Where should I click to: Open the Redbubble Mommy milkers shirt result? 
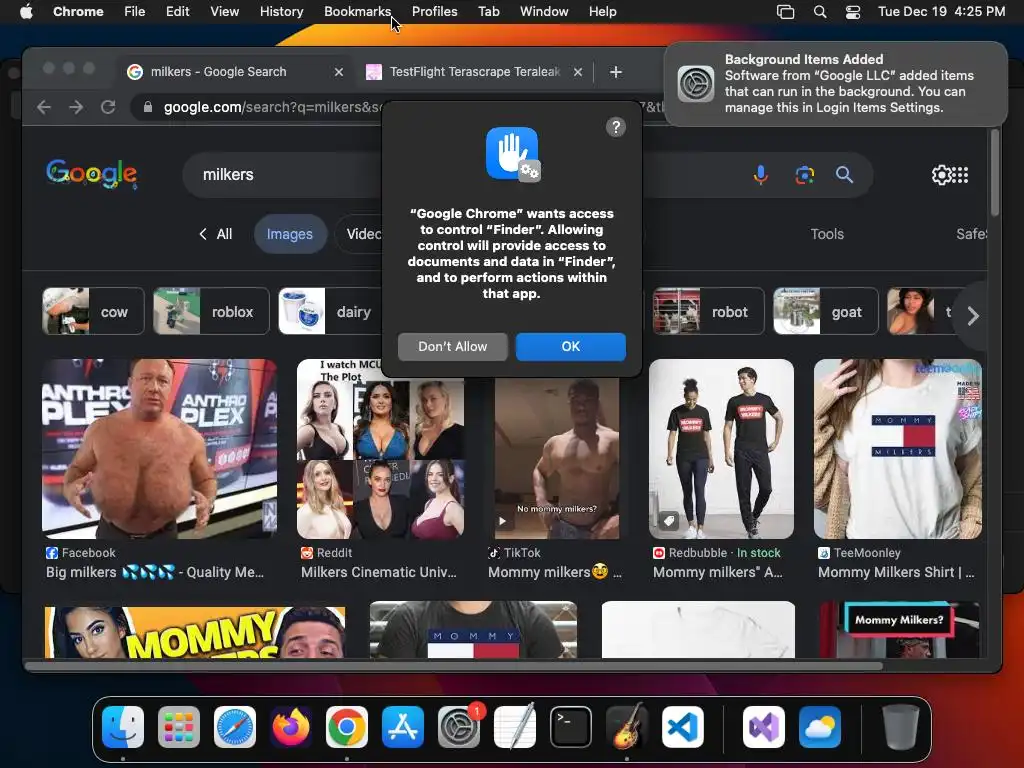click(721, 448)
